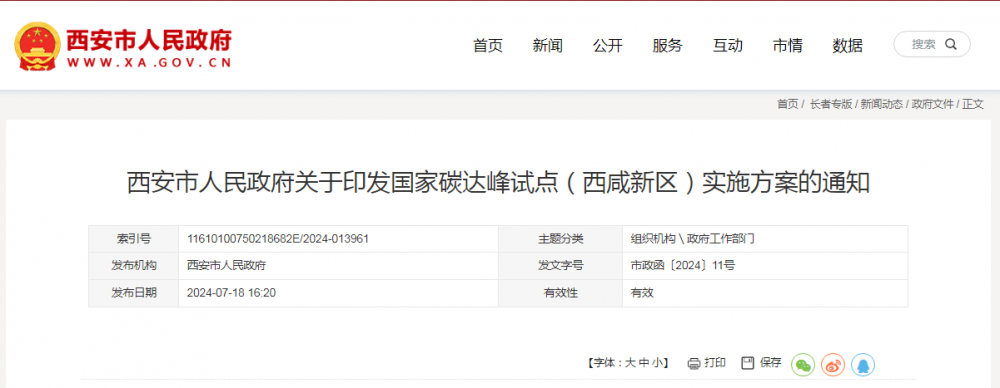The height and width of the screenshot is (388, 1000).
Task: Set font size to 小
Action: coord(656,363)
